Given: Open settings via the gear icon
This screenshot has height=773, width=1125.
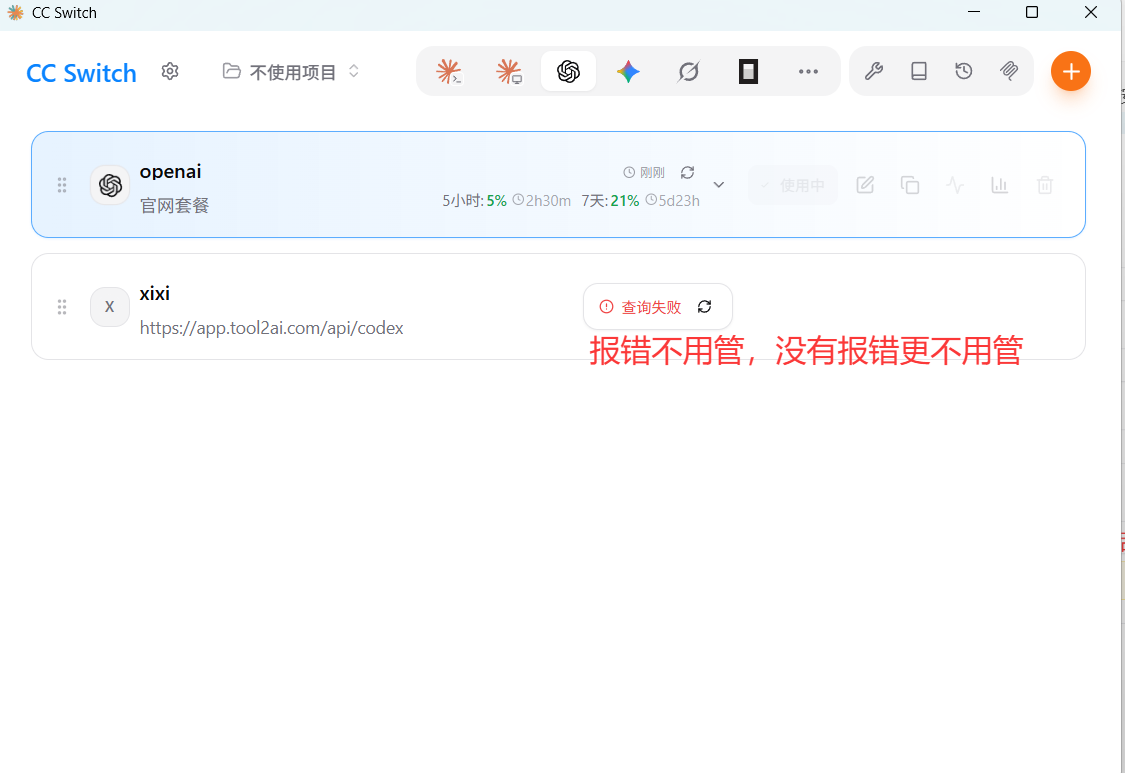Looking at the screenshot, I should 170,71.
